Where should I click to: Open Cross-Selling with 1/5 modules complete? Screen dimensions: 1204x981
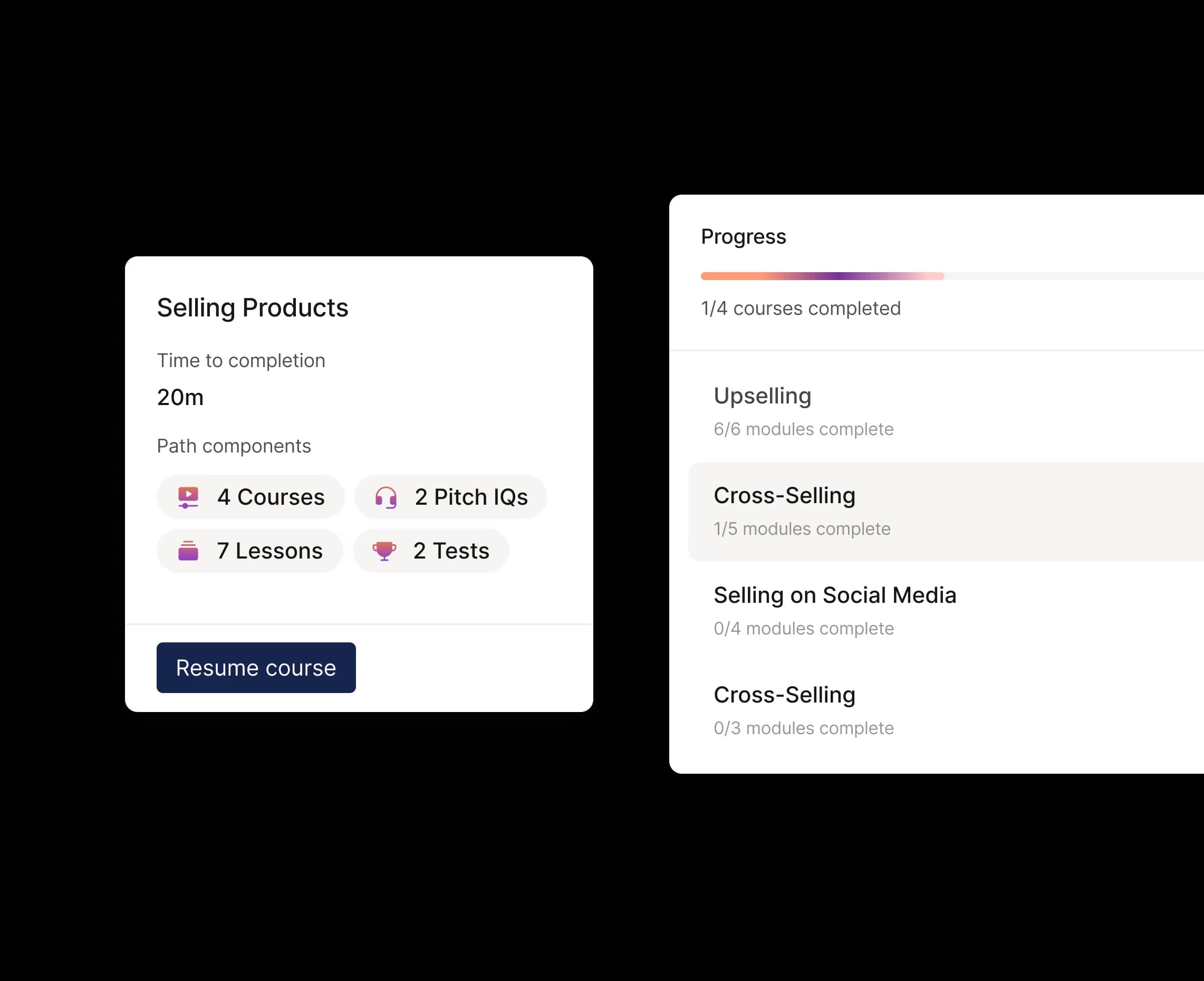[784, 496]
